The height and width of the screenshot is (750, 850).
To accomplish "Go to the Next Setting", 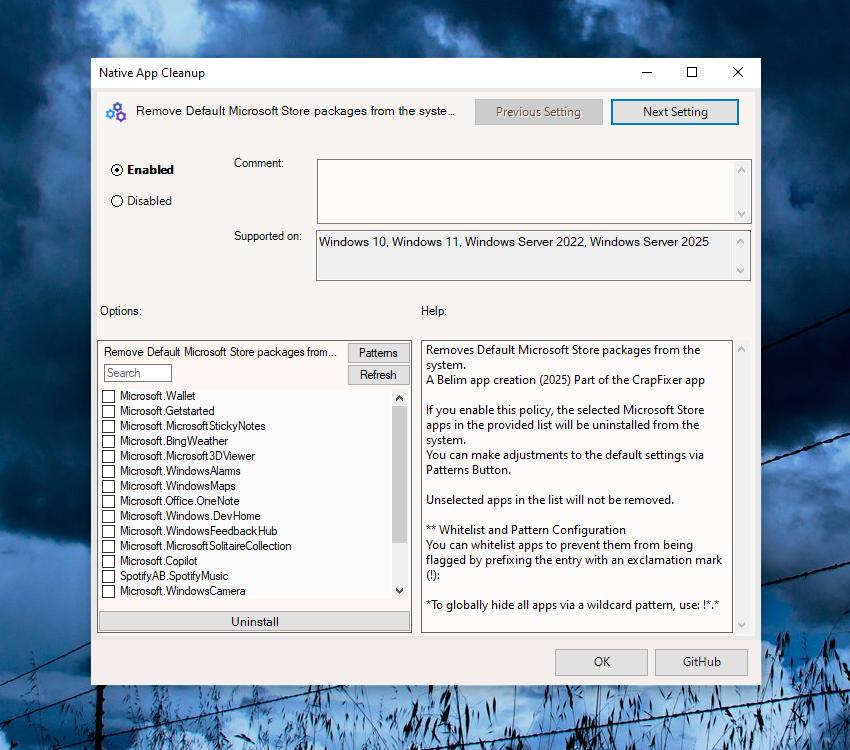I will tap(675, 112).
